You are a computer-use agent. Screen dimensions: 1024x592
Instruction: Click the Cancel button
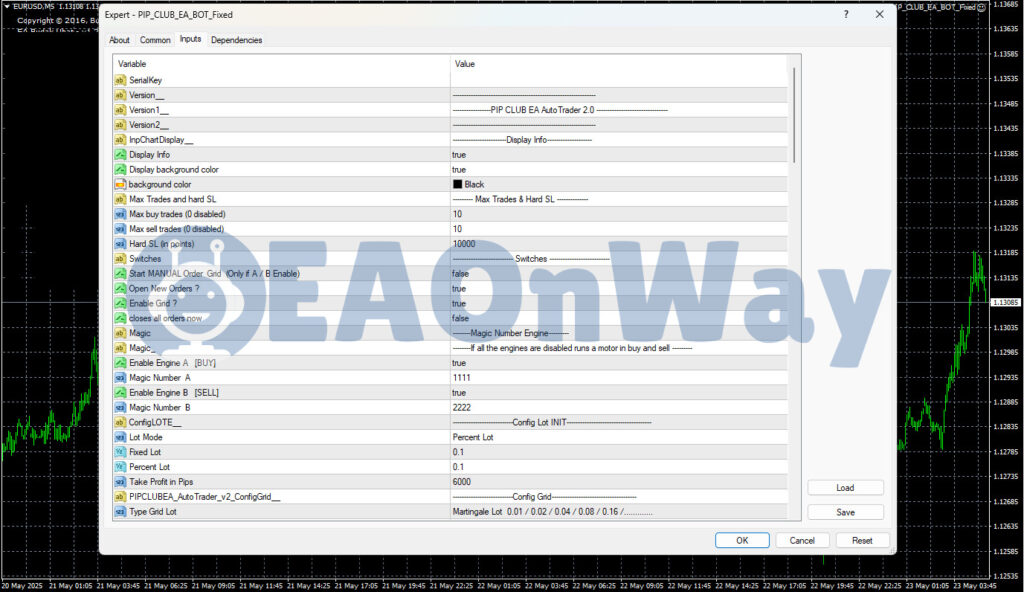[802, 540]
